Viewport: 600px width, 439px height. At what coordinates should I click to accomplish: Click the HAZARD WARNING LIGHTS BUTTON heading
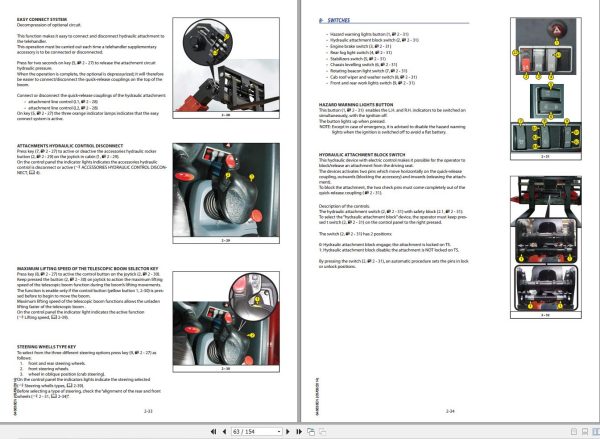356,104
